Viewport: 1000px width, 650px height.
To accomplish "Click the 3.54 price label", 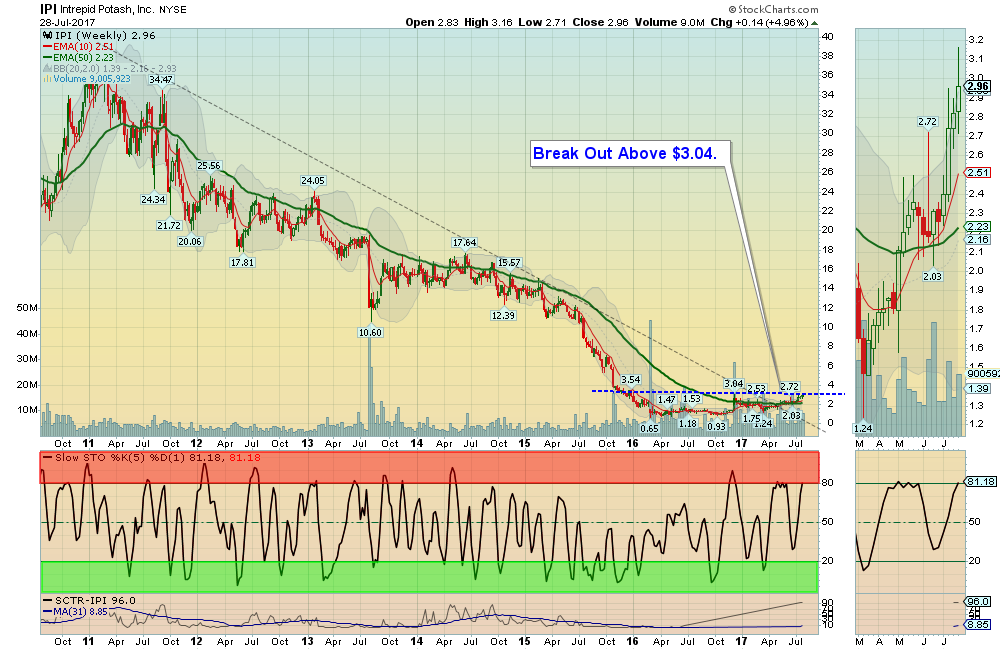I will (631, 380).
